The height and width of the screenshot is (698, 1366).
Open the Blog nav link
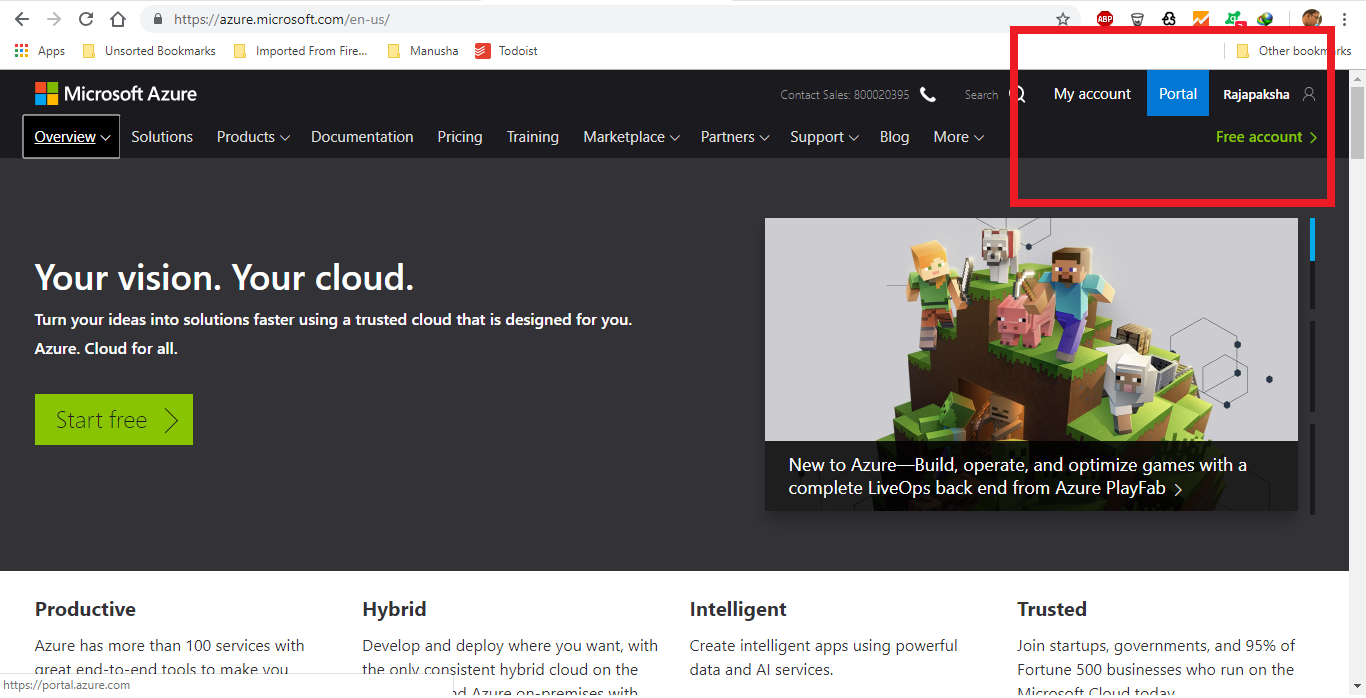(x=894, y=137)
